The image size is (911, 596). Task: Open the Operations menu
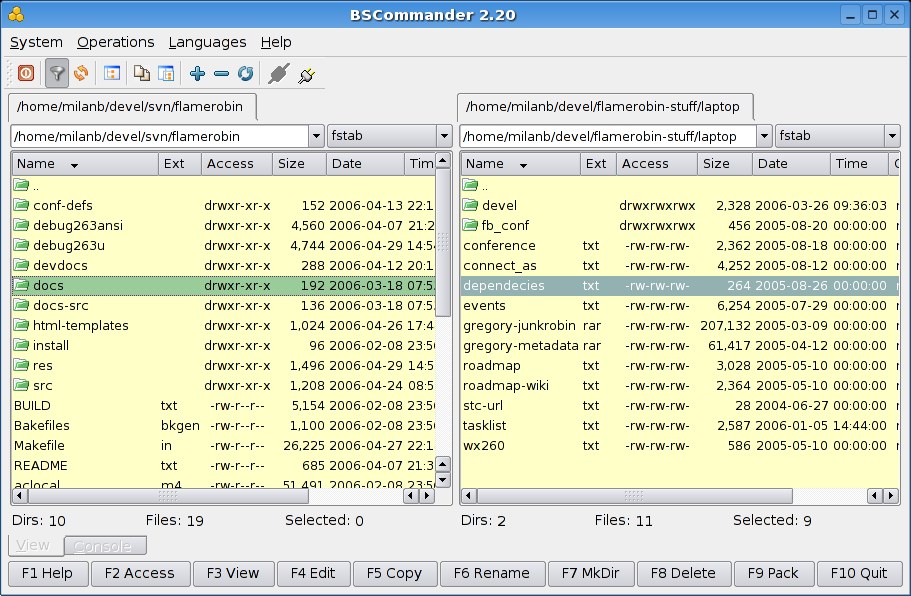tap(116, 42)
